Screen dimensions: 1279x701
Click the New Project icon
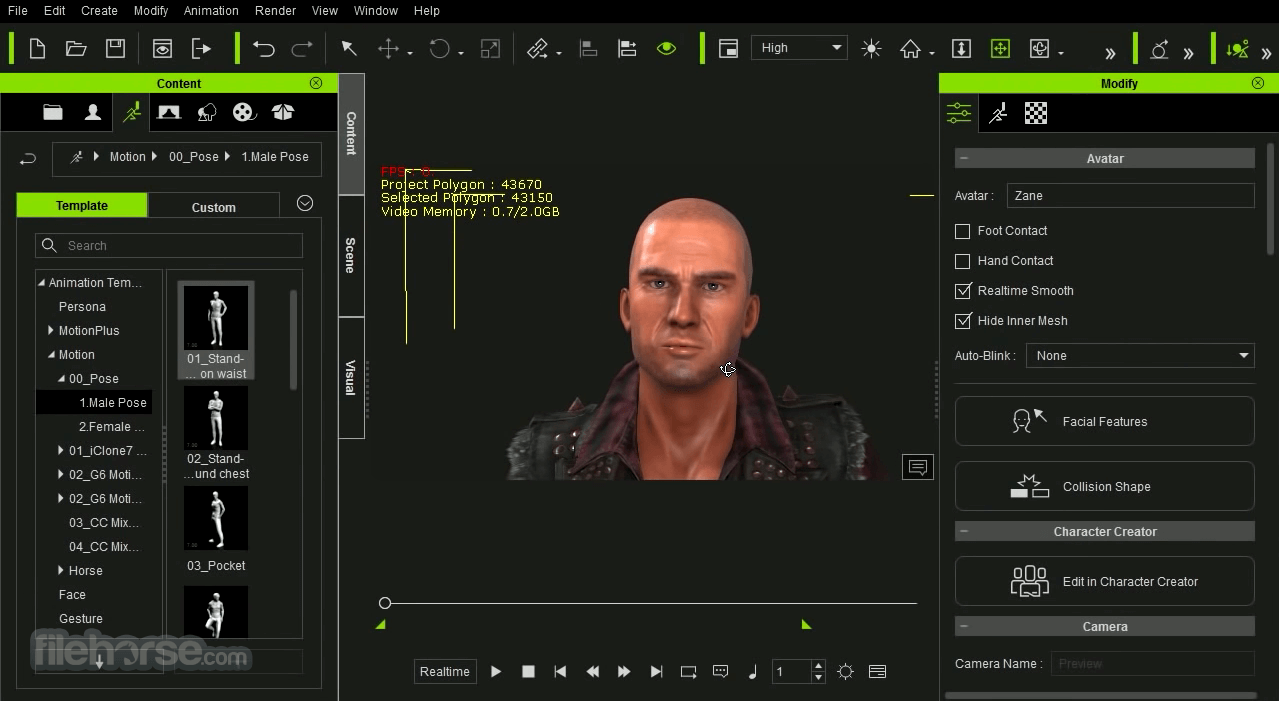click(37, 48)
